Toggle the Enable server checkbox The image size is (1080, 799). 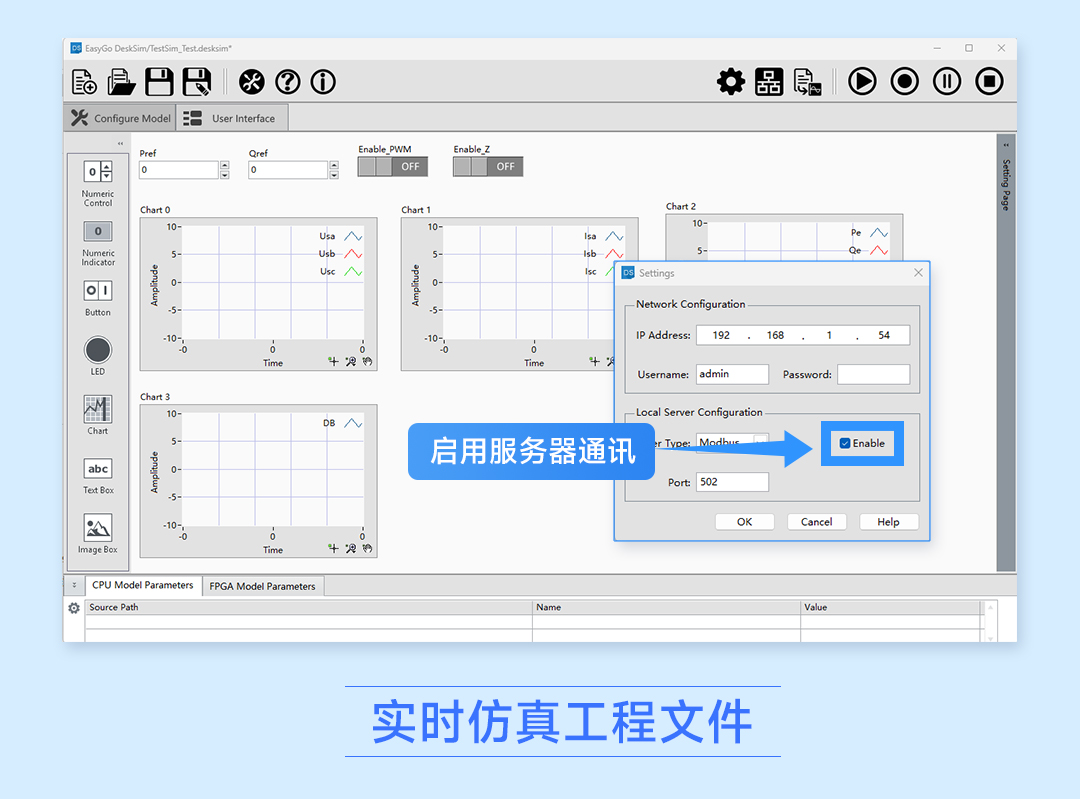point(844,444)
